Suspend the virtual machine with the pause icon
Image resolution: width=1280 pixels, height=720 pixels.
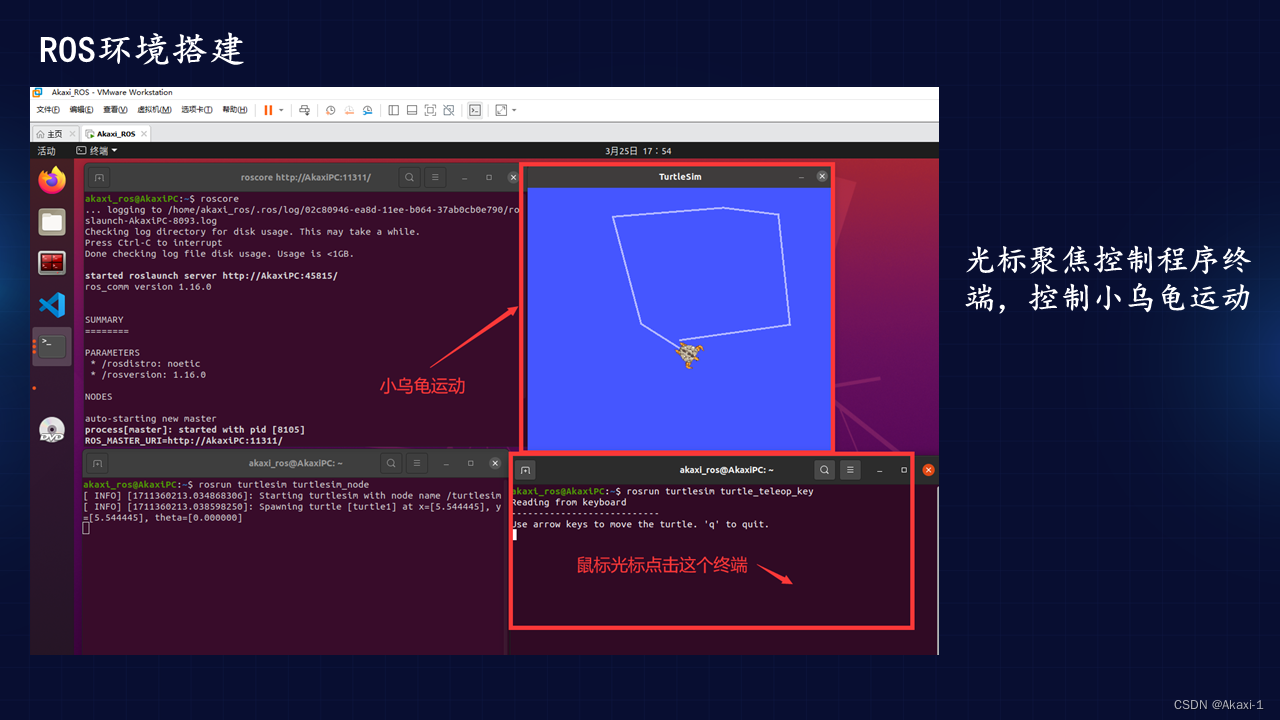(267, 110)
